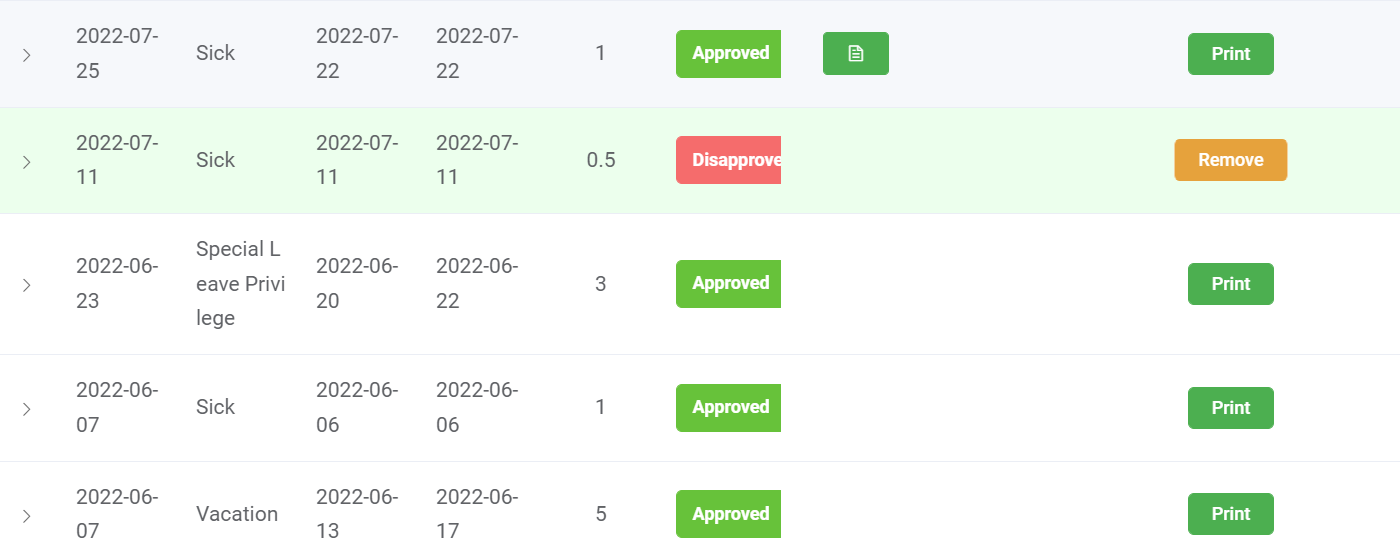Expand the 2022-06-06 Sick leave row
Viewport: 1400px width, 560px height.
point(27,409)
